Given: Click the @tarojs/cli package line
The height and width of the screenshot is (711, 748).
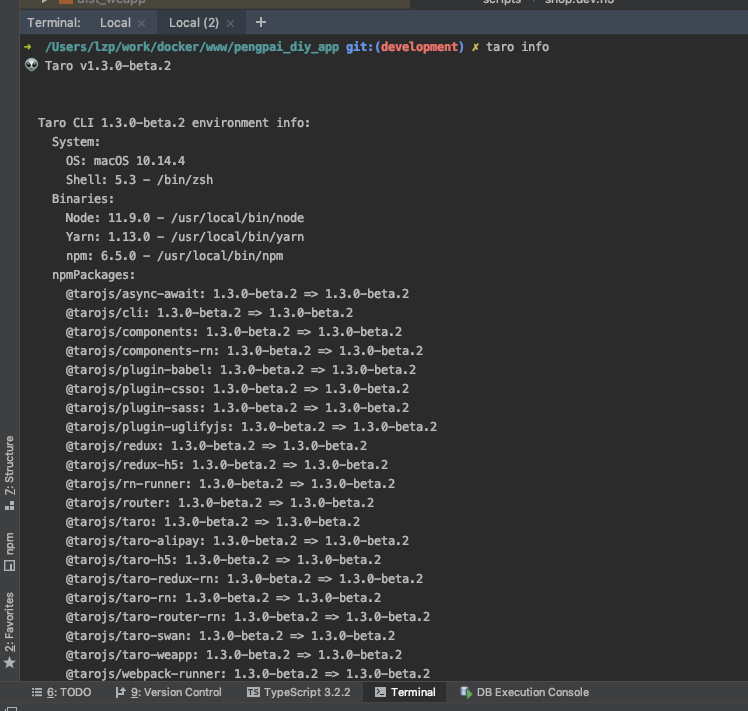Looking at the screenshot, I should point(209,313).
